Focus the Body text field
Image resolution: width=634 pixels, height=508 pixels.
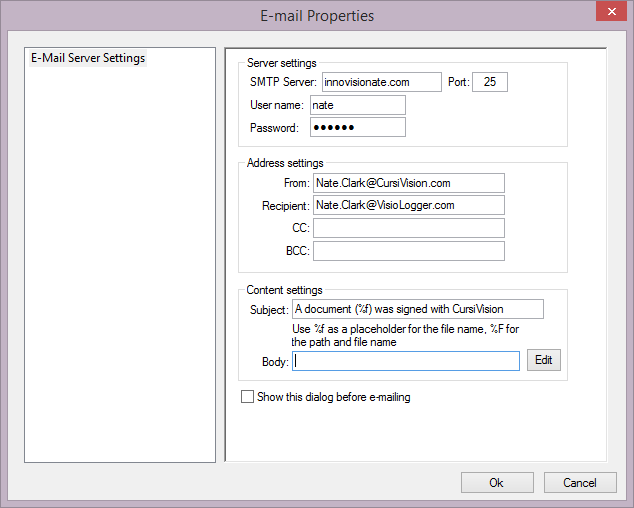point(406,361)
